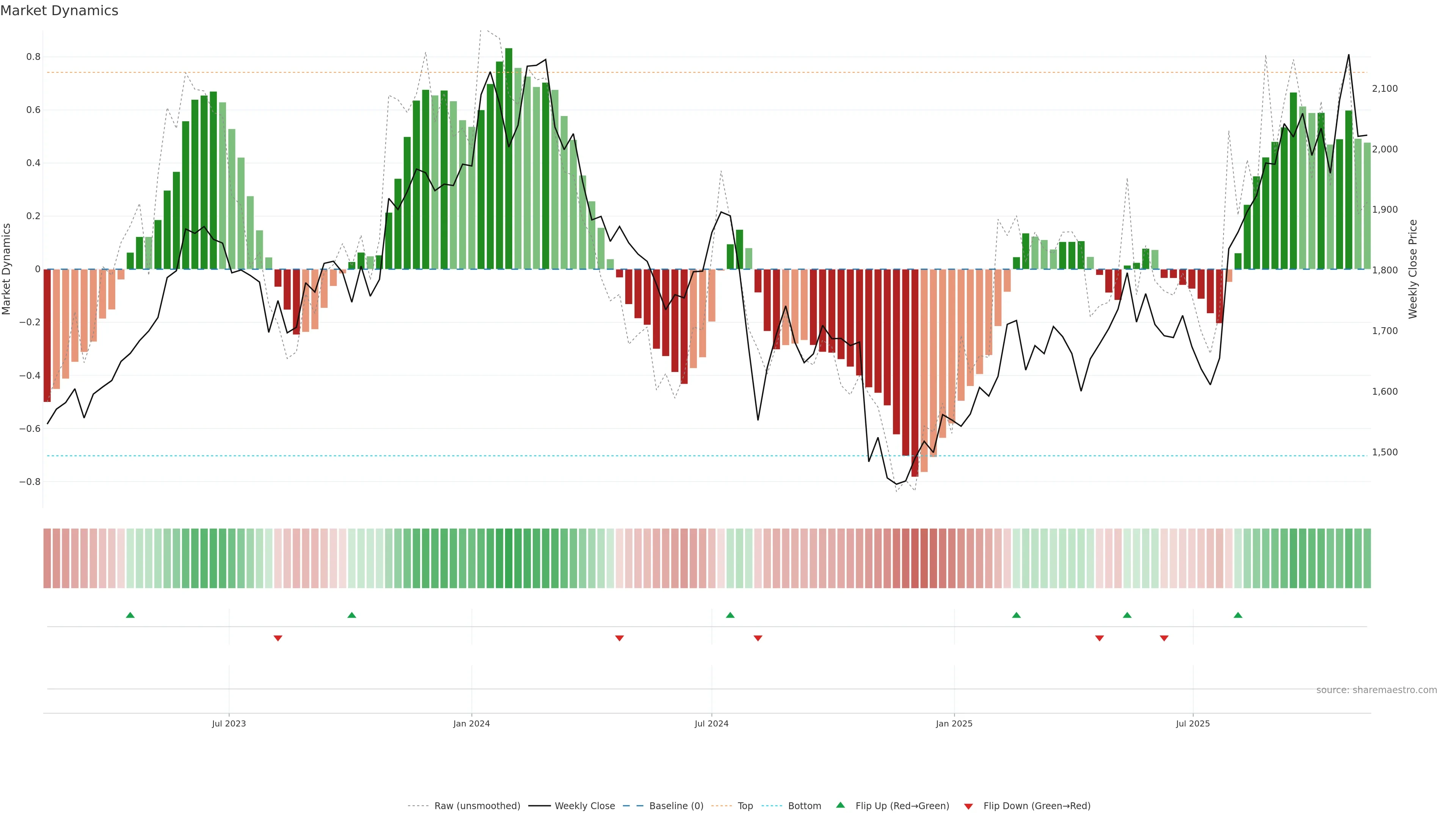Click the orange dashed Top line swatch in legend
This screenshot has height=819, width=1456.
(721, 806)
